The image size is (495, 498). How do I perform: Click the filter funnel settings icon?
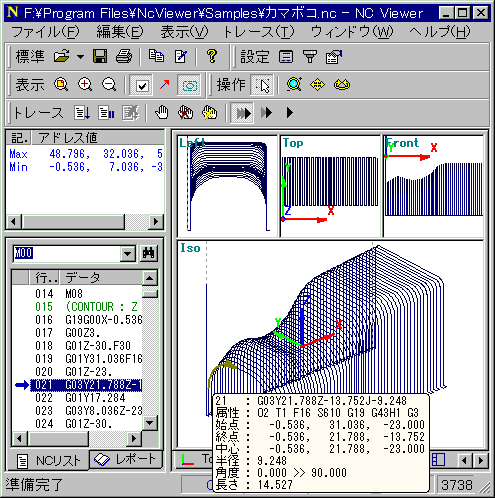click(x=310, y=56)
